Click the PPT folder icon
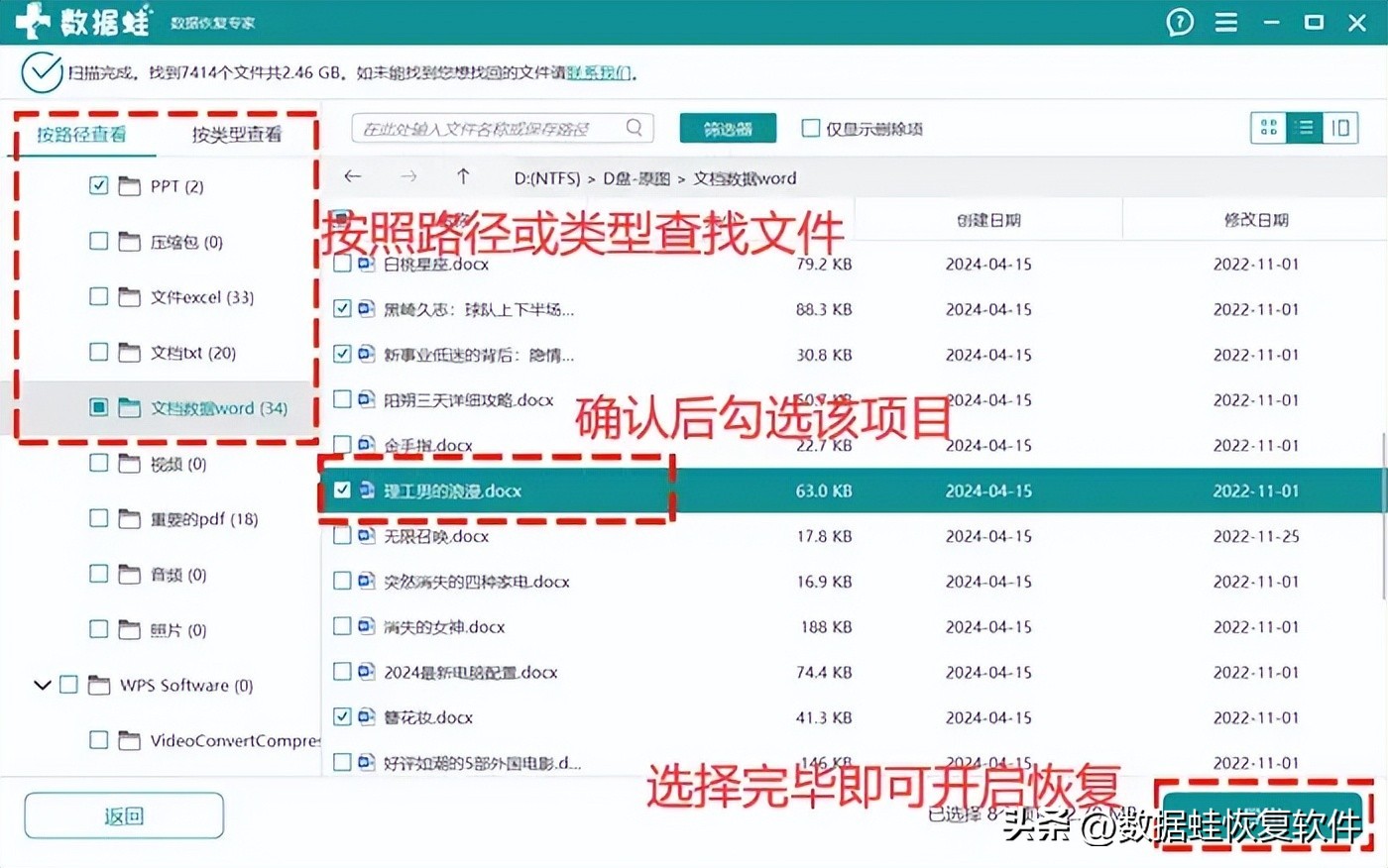The height and width of the screenshot is (868, 1388). tap(130, 185)
